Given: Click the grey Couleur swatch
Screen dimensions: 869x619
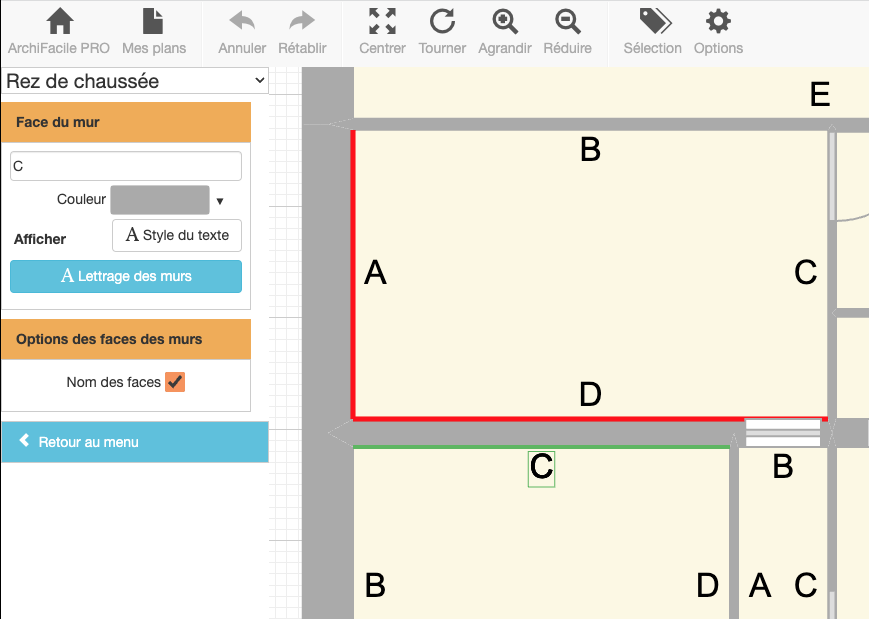Looking at the screenshot, I should pos(160,200).
